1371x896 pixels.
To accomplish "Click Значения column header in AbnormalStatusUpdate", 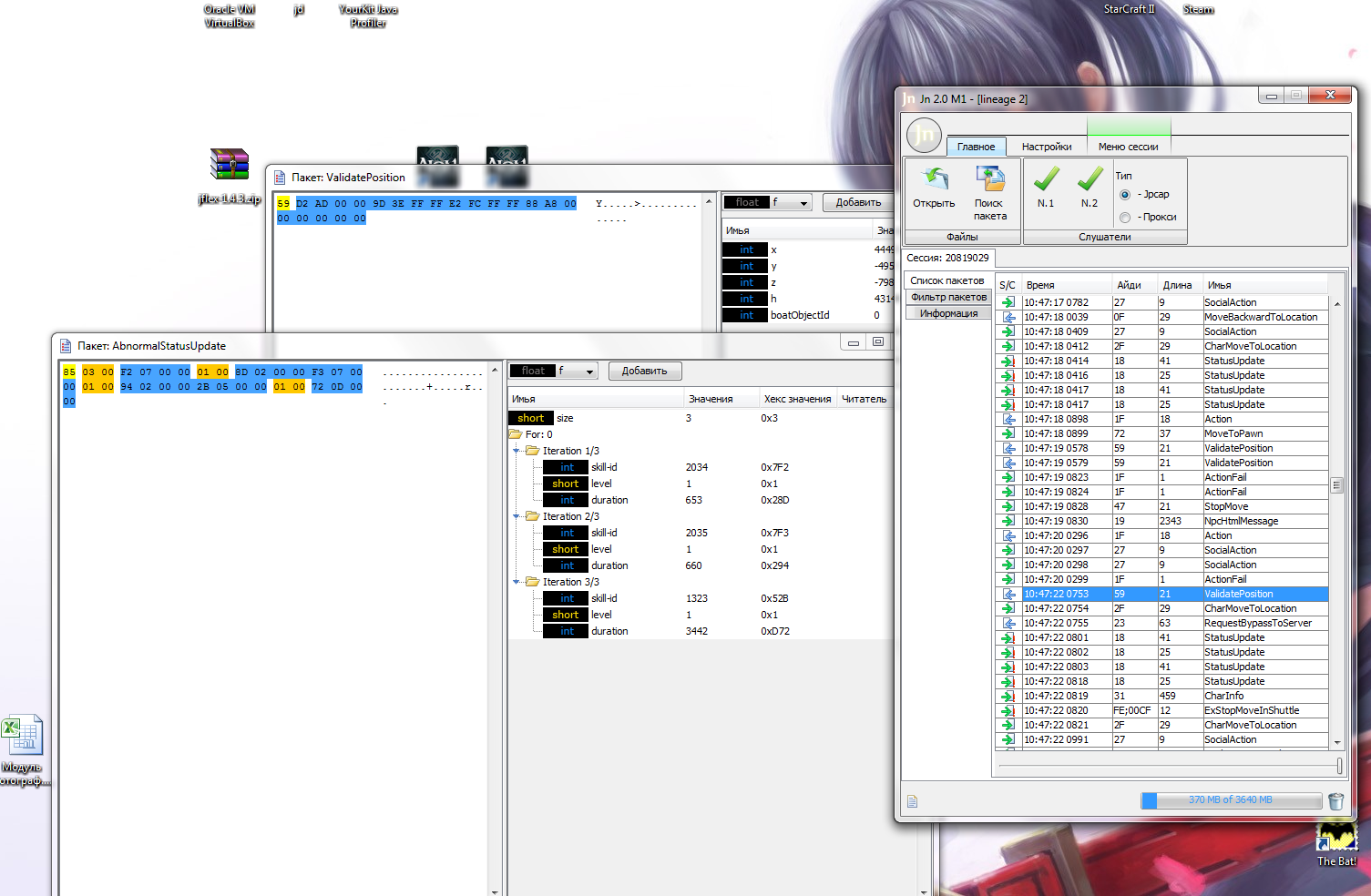I will point(721,399).
